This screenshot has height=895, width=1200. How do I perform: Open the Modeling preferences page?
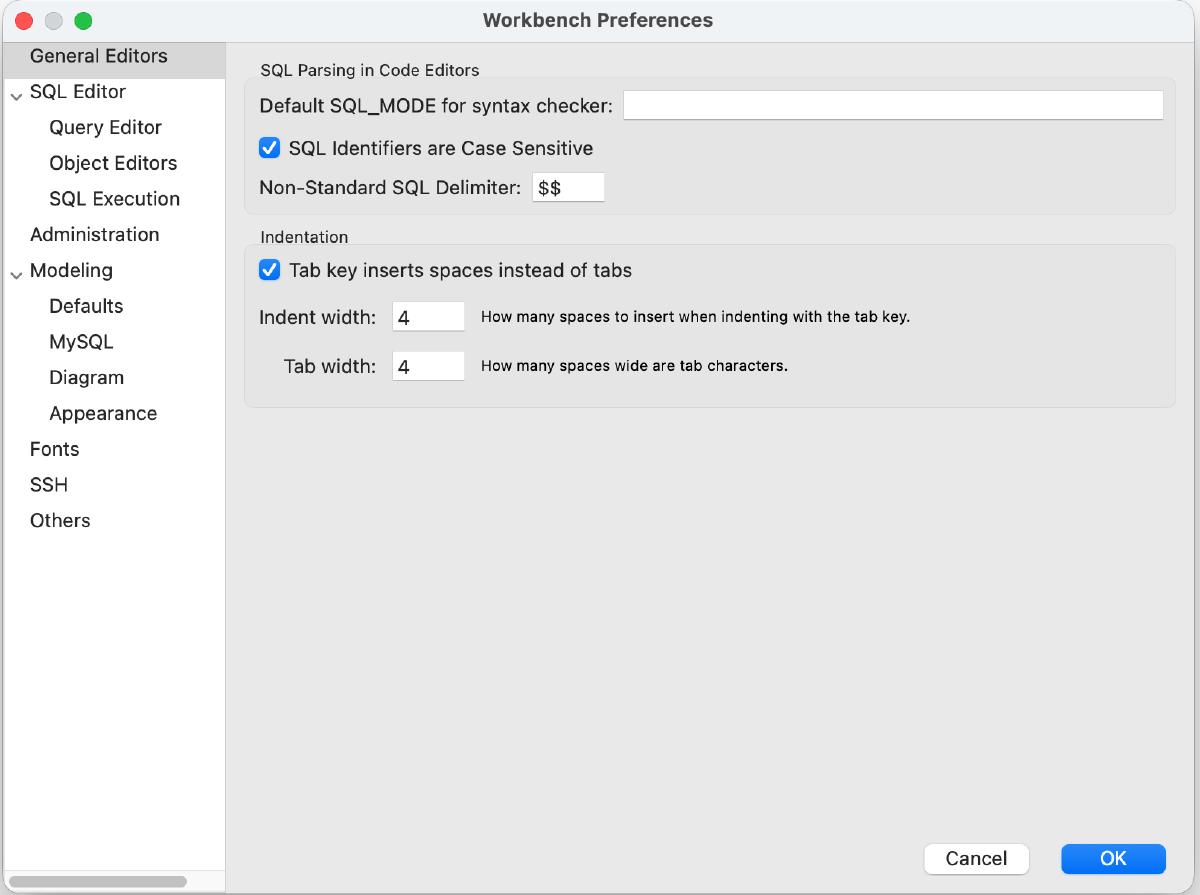coord(71,270)
